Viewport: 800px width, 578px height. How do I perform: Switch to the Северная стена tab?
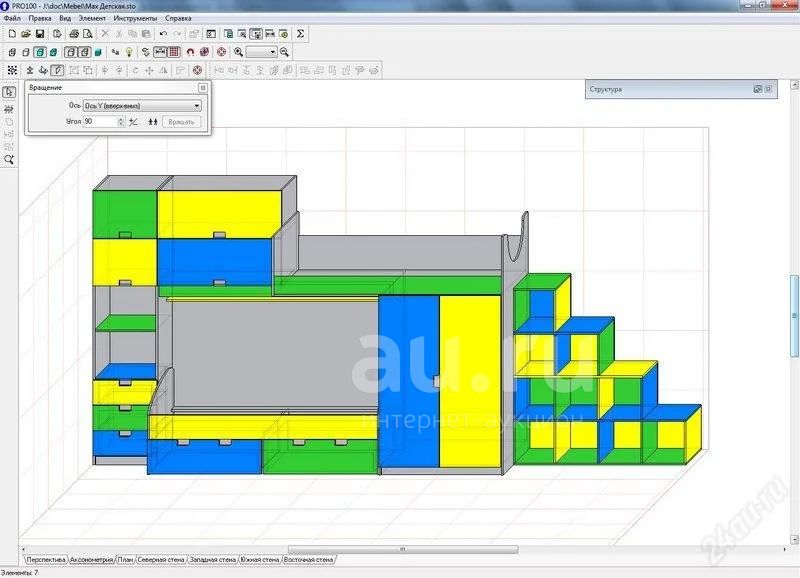[161, 560]
